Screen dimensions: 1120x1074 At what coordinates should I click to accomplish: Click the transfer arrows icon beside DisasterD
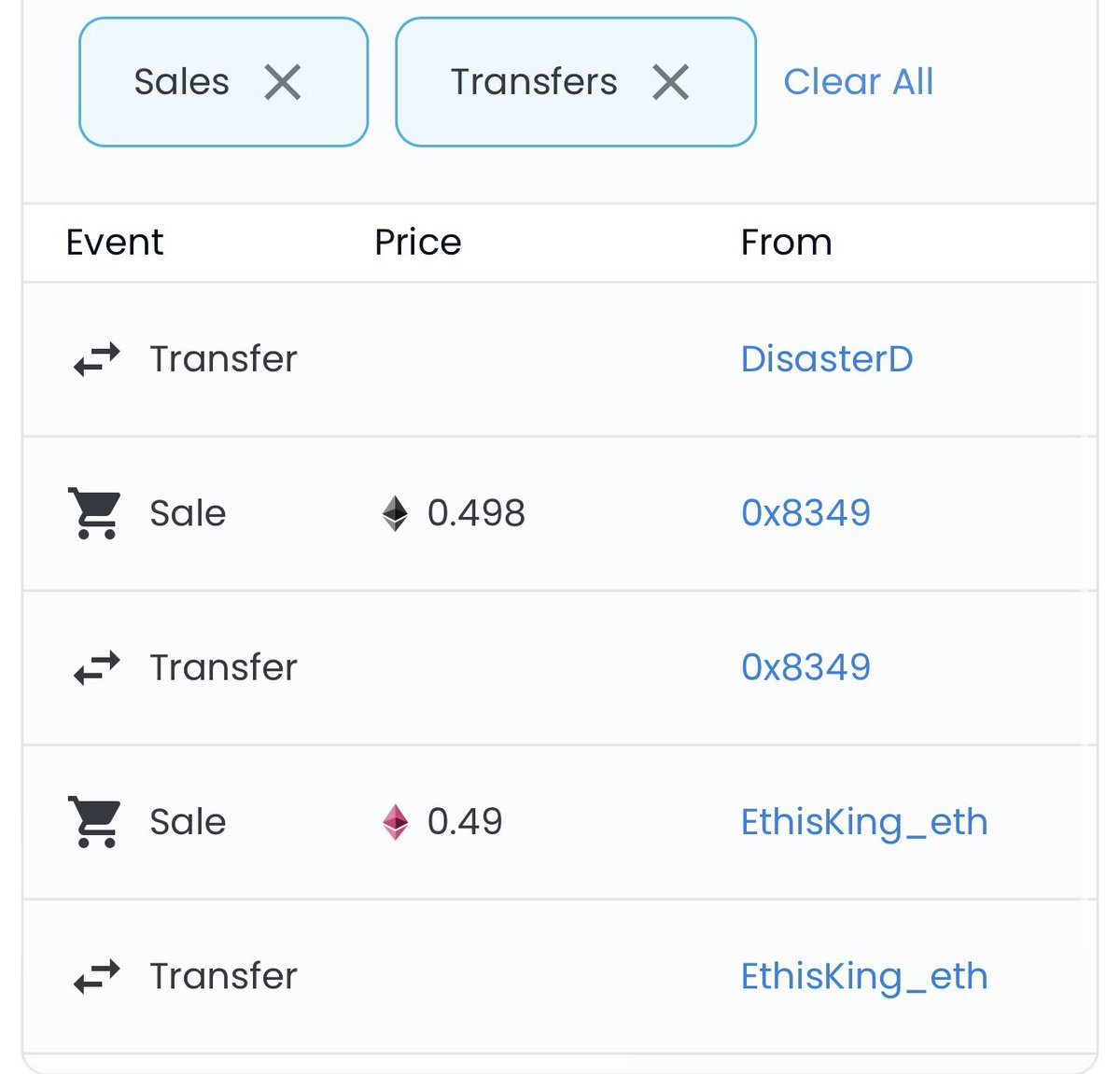click(97, 359)
